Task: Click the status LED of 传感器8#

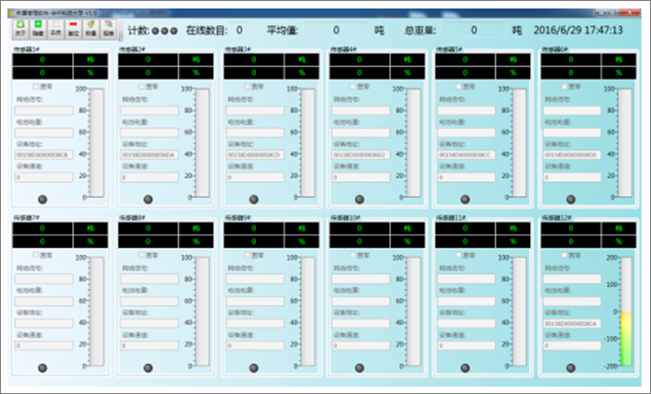Action: [148, 368]
